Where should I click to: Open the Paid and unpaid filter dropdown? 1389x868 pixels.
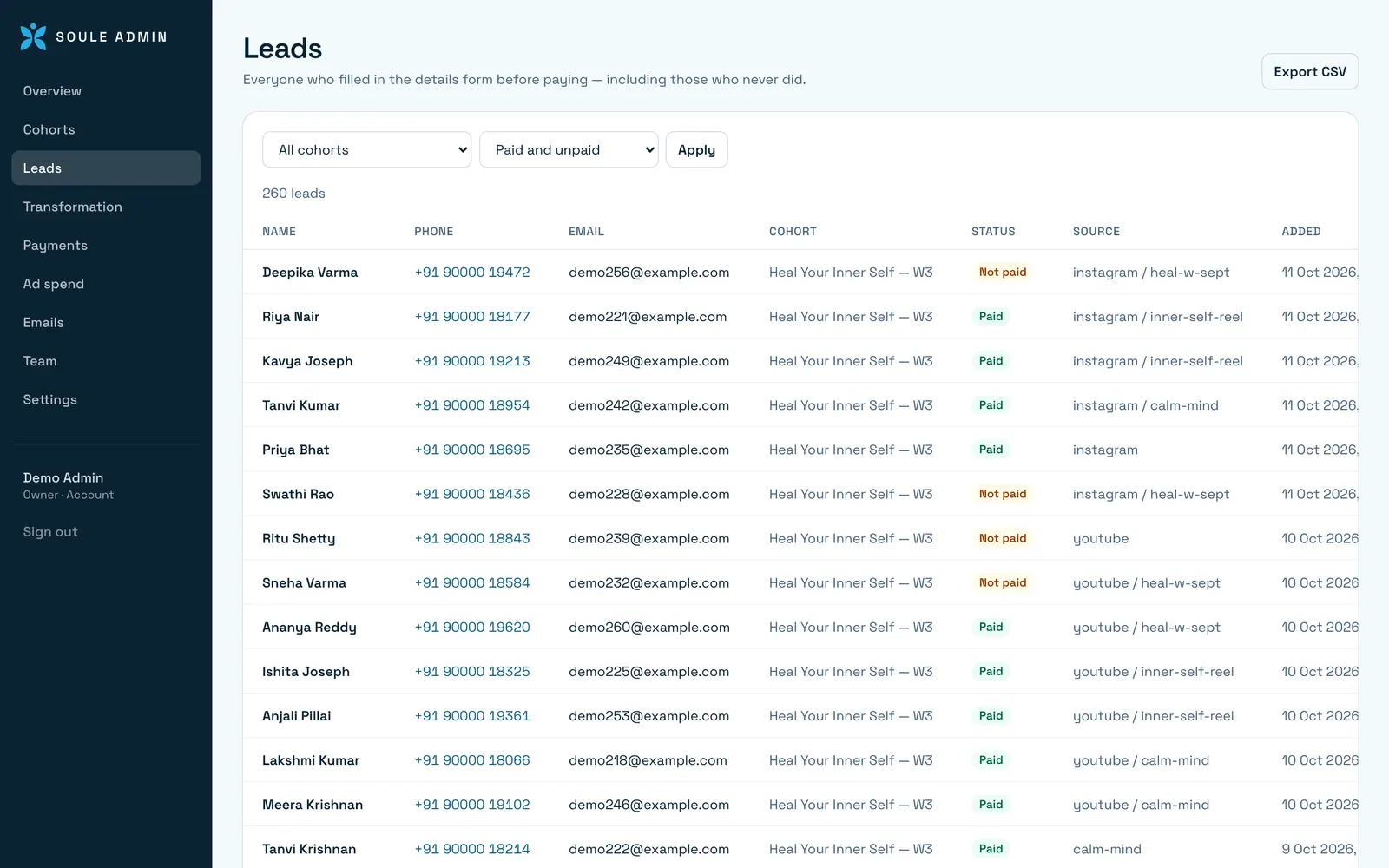point(569,149)
